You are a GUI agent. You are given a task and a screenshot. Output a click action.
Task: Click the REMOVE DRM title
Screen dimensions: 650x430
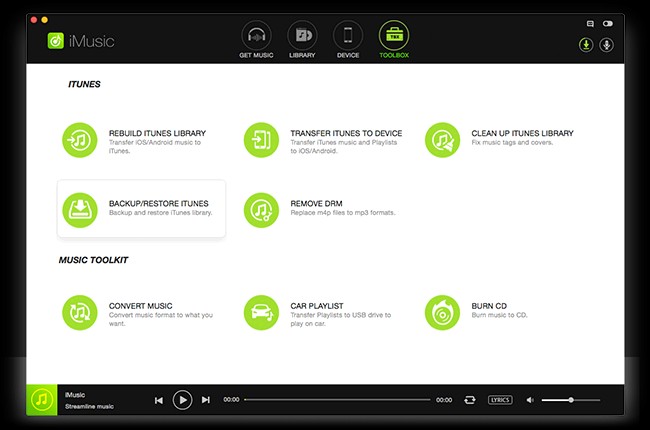316,204
